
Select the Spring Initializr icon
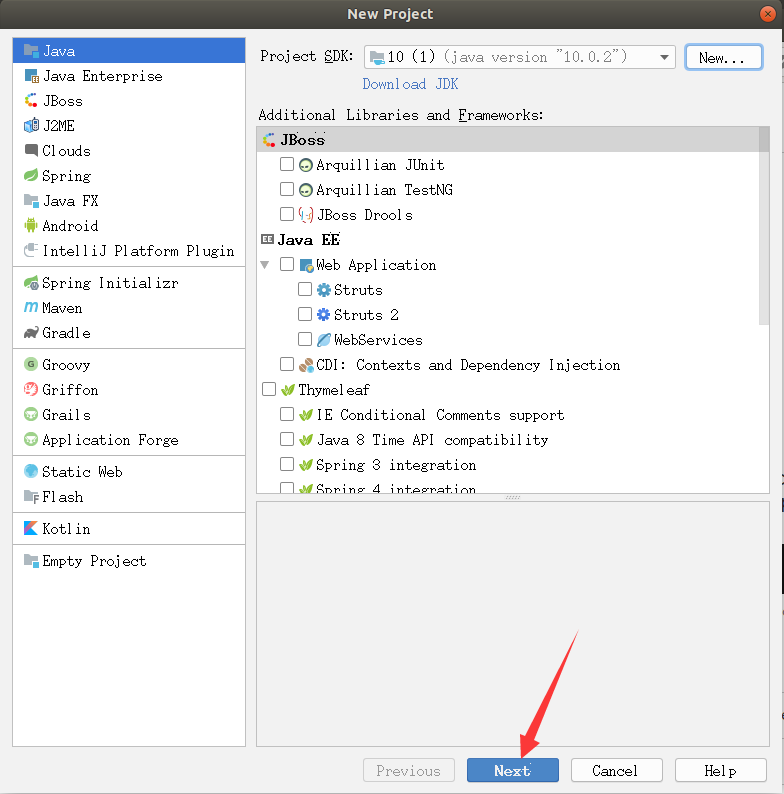[x=31, y=283]
